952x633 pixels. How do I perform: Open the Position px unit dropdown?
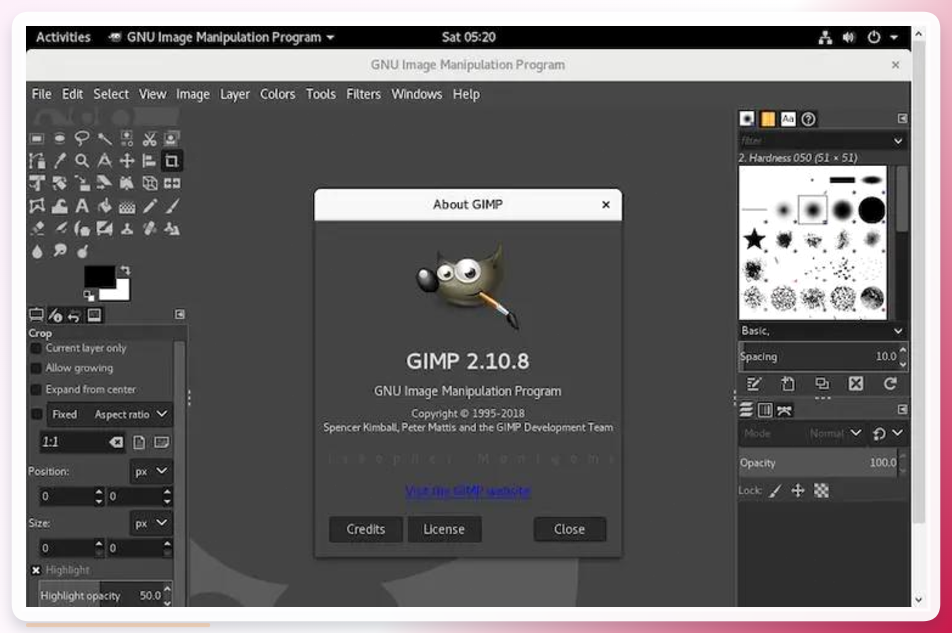pos(151,471)
